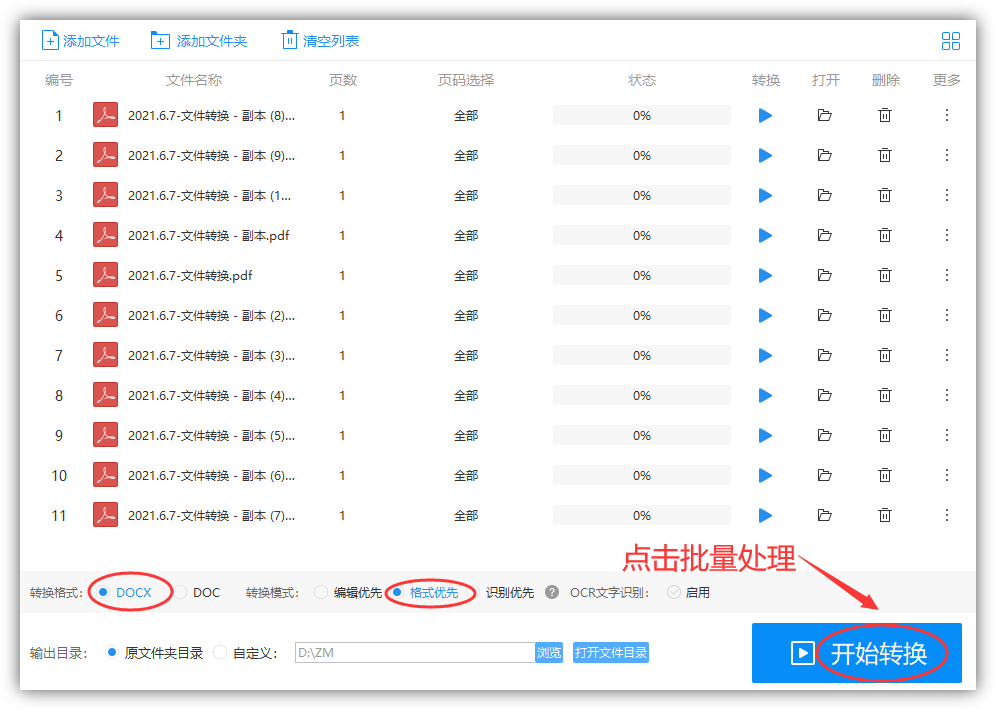The width and height of the screenshot is (996, 710).
Task: Open page selection 全部 for row 2
Action: pos(466,156)
